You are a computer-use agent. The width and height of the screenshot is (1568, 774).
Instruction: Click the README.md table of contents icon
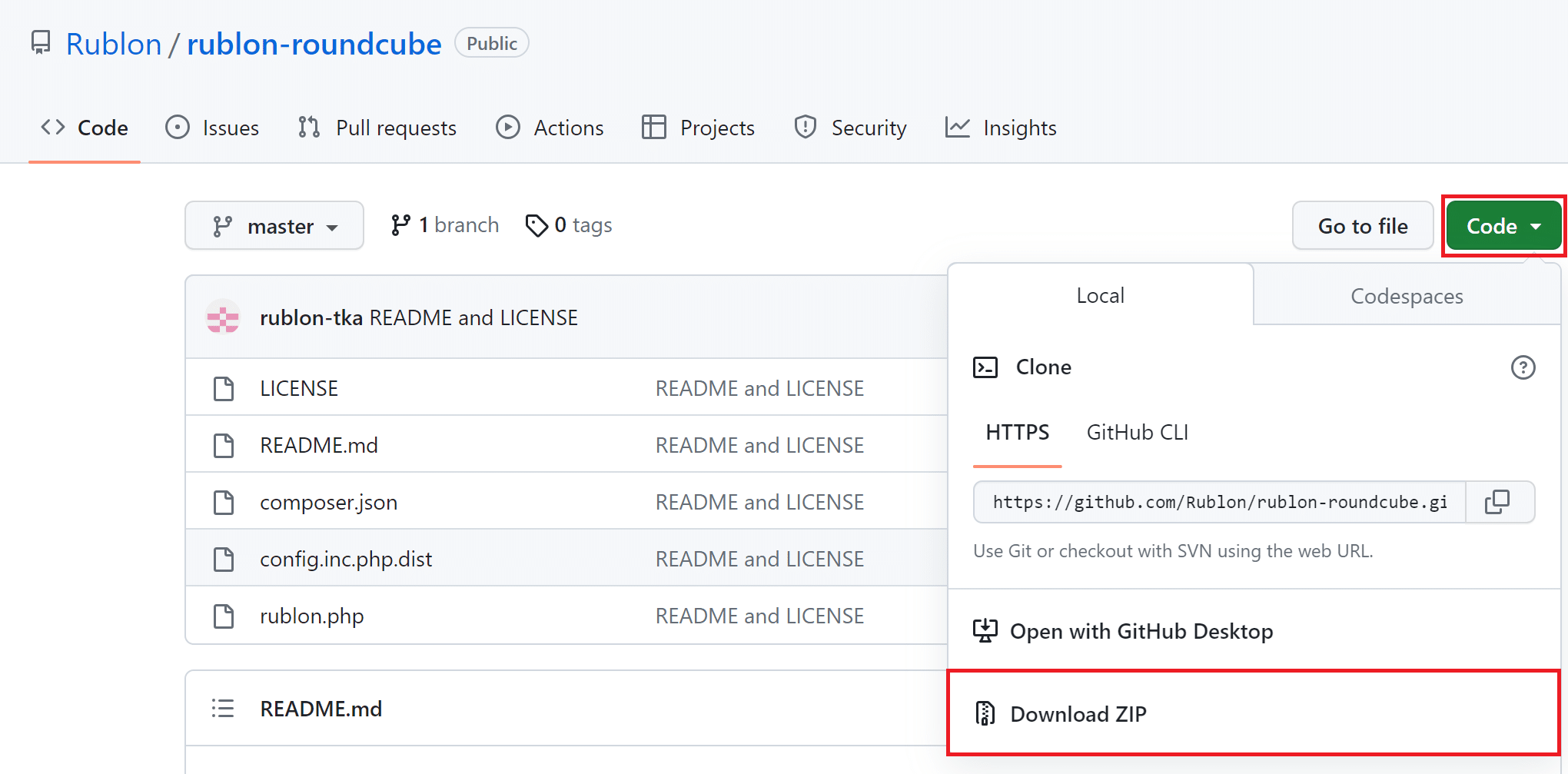[223, 709]
